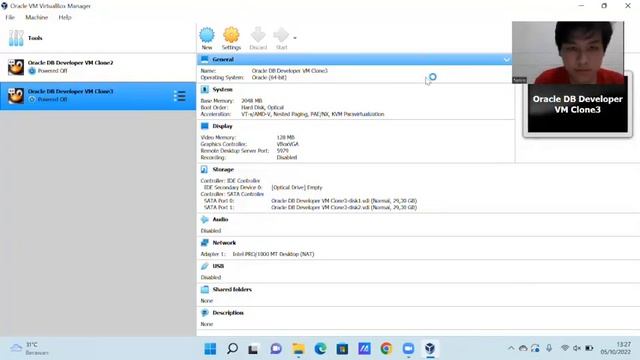
Task: Click the Optical Drive Empty value
Action: coord(297,187)
